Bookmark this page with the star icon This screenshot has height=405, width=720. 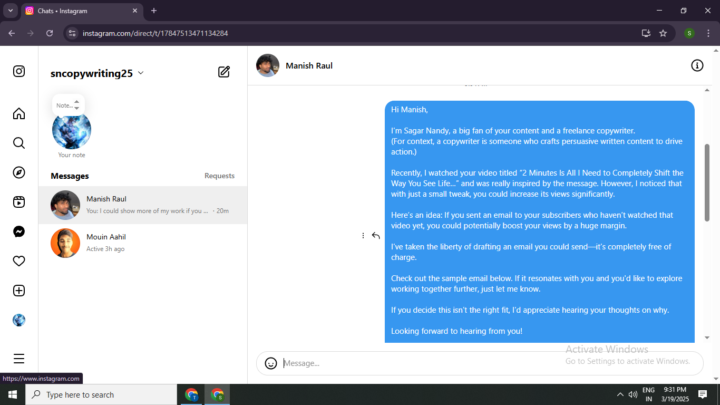(x=663, y=33)
